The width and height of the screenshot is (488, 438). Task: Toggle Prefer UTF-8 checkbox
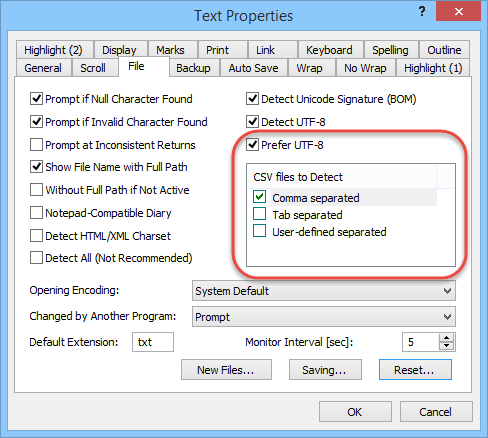point(252,145)
